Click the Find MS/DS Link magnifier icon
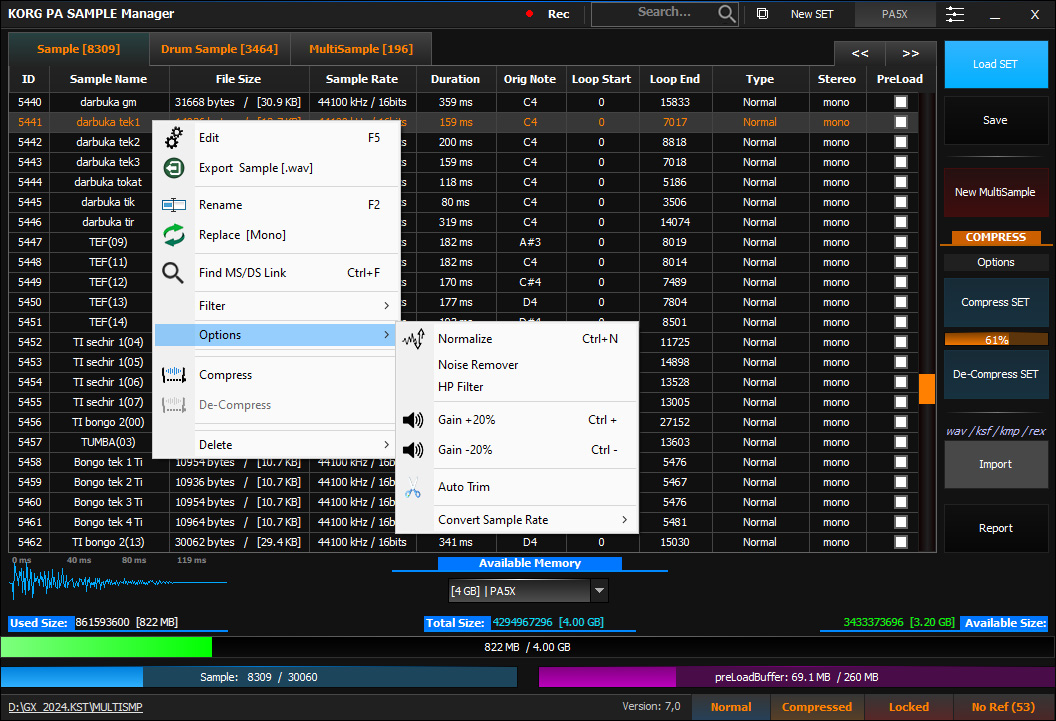 pos(173,272)
